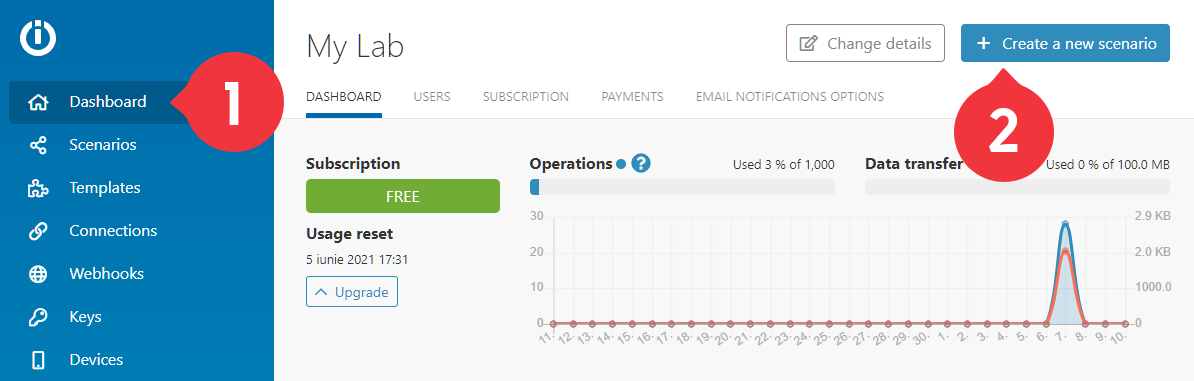The height and width of the screenshot is (381, 1194).
Task: Click the Change details button
Action: pos(865,43)
